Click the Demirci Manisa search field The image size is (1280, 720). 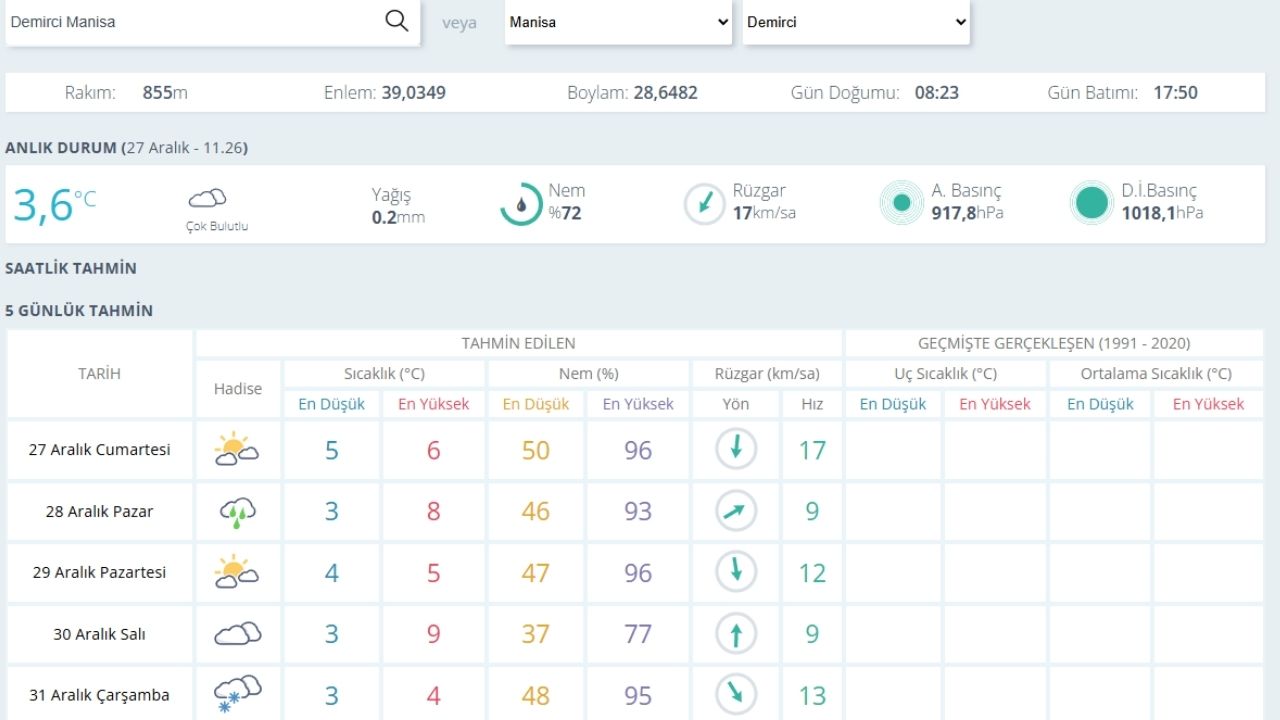tap(190, 22)
